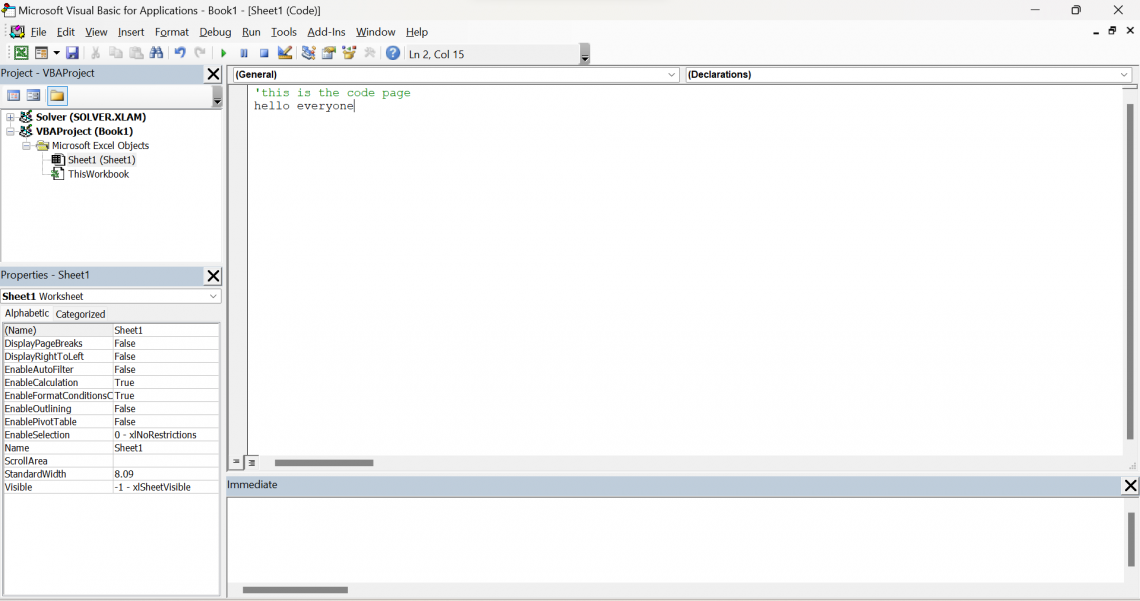Click the Reset (stop) square icon
This screenshot has width=1140, height=601.
[x=264, y=53]
